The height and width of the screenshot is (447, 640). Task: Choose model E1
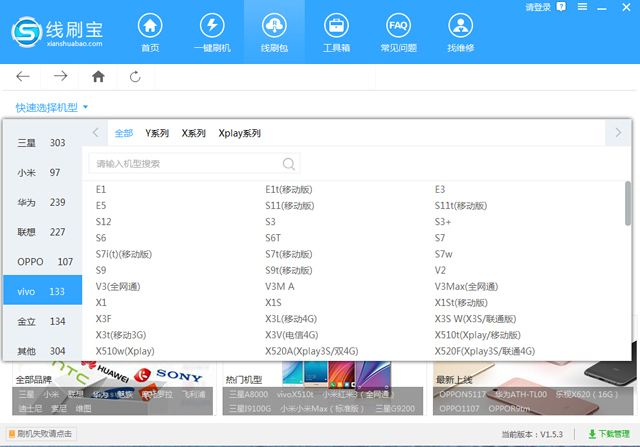[101, 189]
